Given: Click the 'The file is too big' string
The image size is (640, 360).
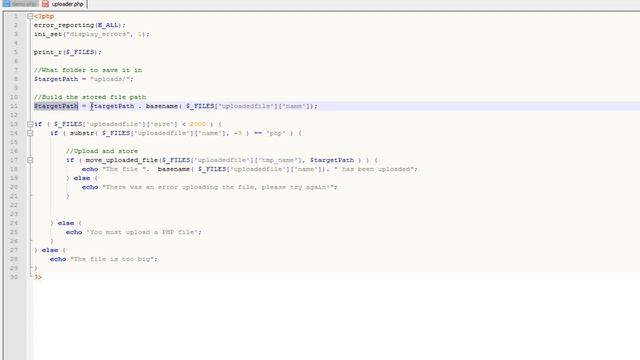Looking at the screenshot, I should coord(112,259).
